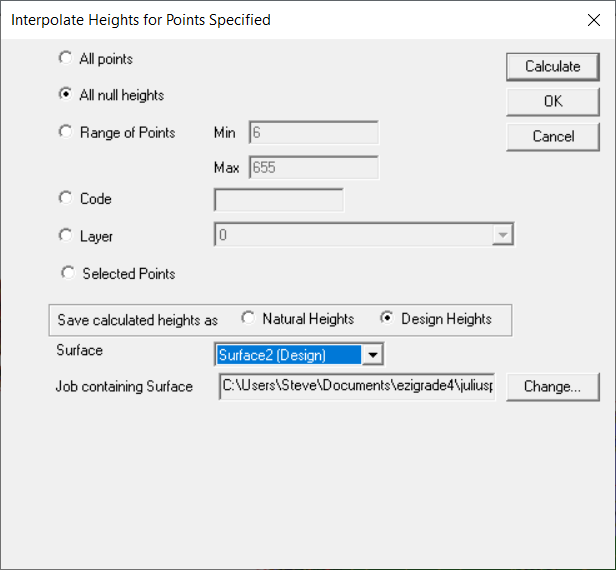Click the Max points input field
The image size is (616, 570).
[x=313, y=168]
